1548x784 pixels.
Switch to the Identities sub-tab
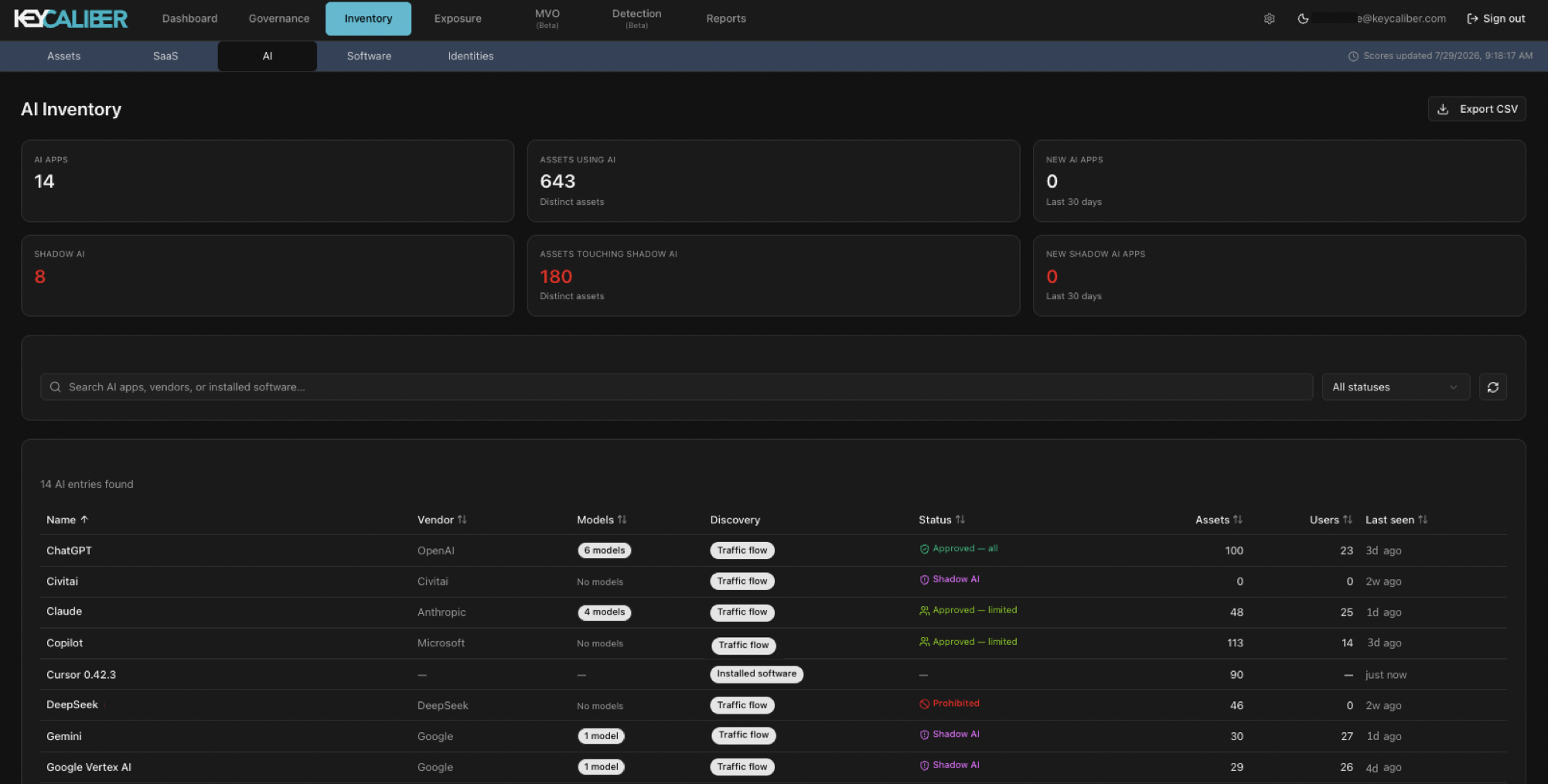point(471,56)
